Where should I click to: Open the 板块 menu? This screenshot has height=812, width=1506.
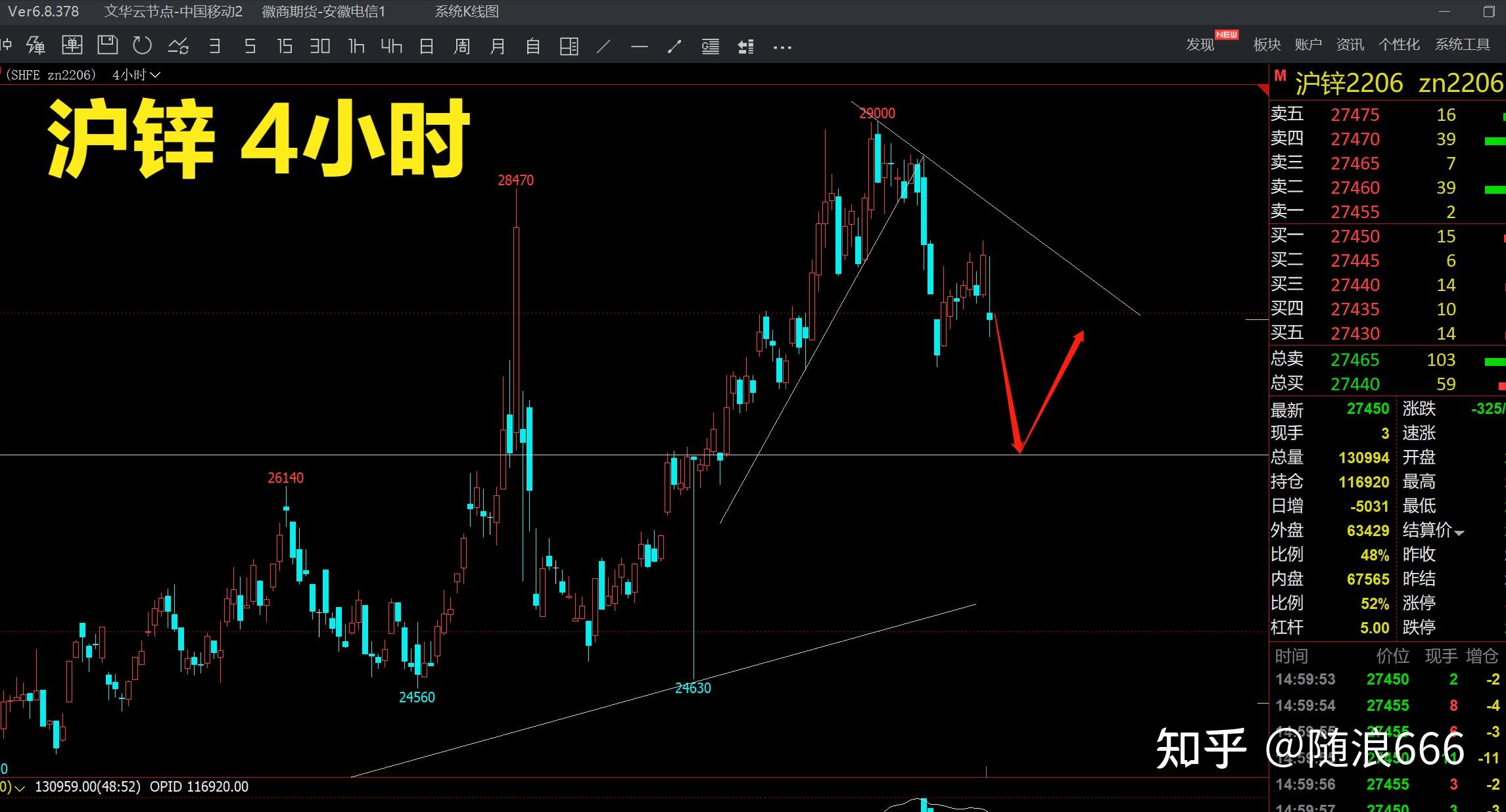coord(1267,45)
